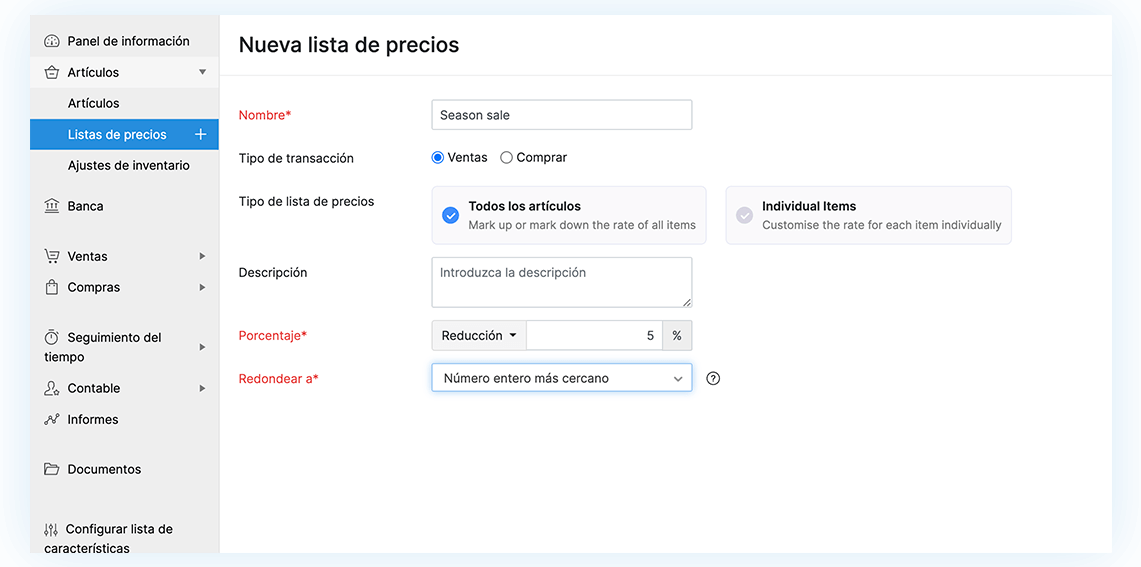Click the Descripción text area
The width and height of the screenshot is (1141, 567).
[561, 282]
